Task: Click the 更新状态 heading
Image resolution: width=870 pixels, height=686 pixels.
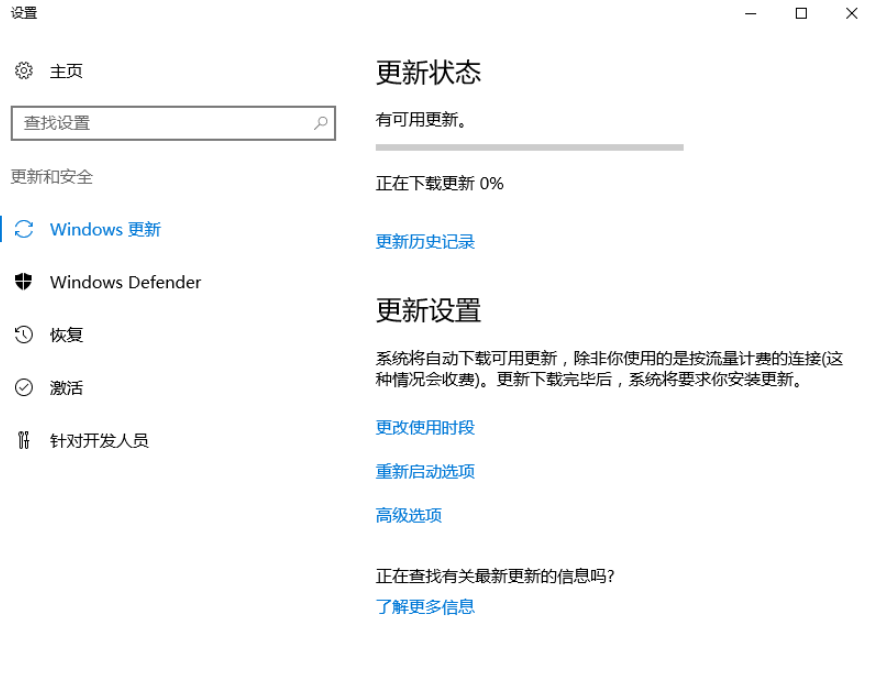Action: click(x=428, y=73)
